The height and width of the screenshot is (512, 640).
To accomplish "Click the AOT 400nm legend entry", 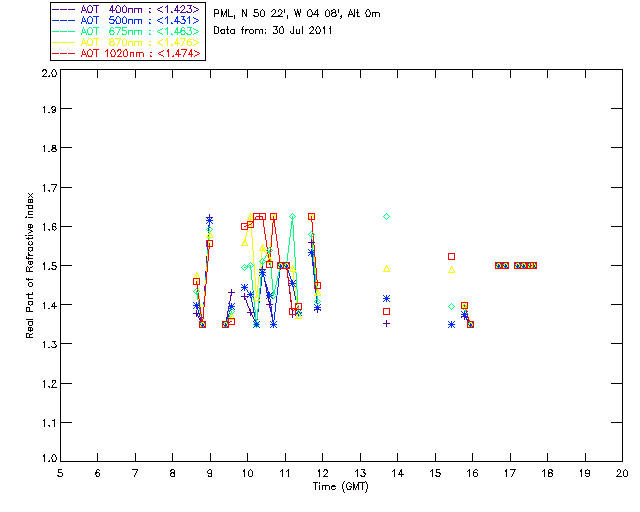I will (127, 9).
